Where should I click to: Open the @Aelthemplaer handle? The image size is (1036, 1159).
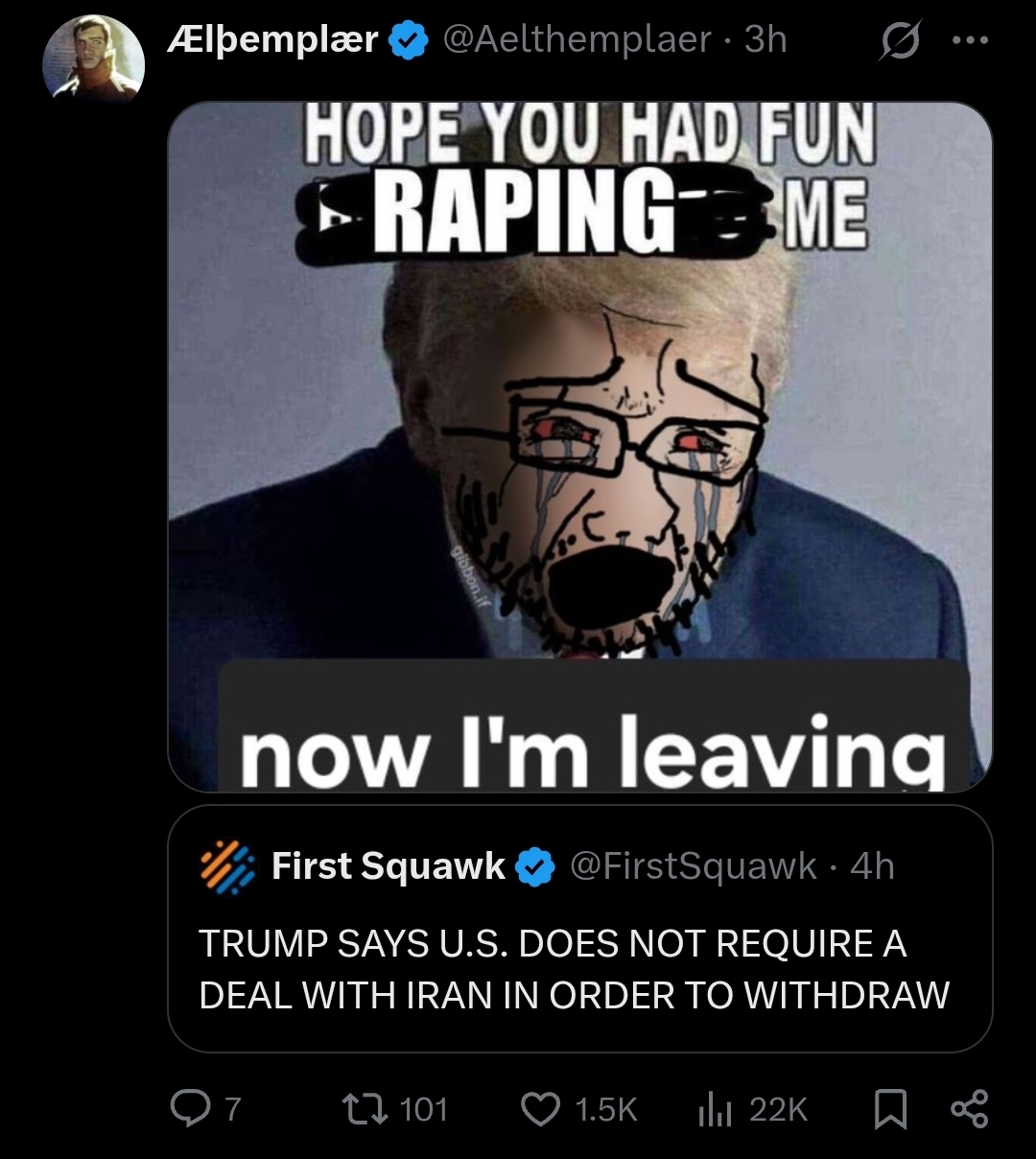(577, 39)
